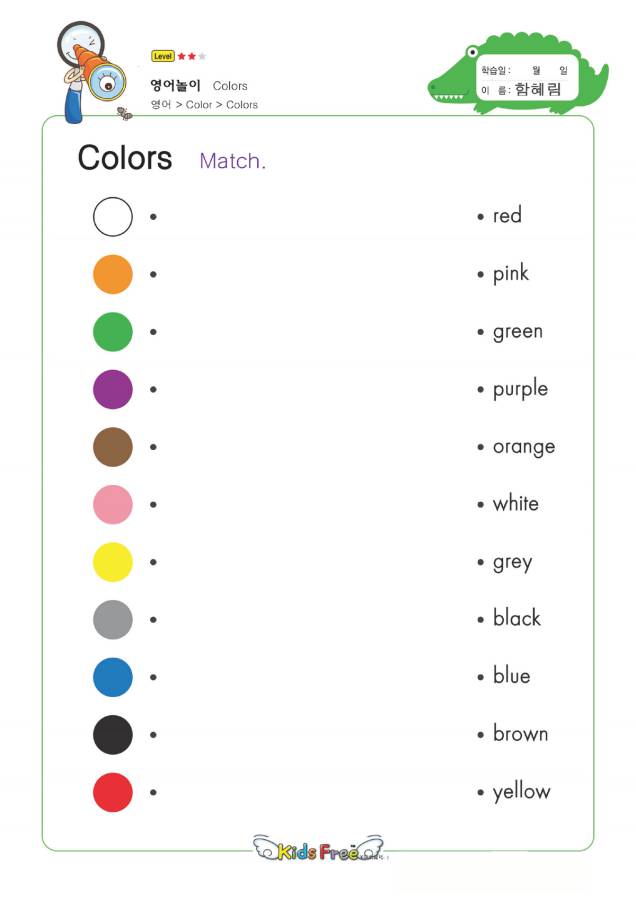Click the Kids Free logo
Viewport: 636px width, 900px height.
319,849
